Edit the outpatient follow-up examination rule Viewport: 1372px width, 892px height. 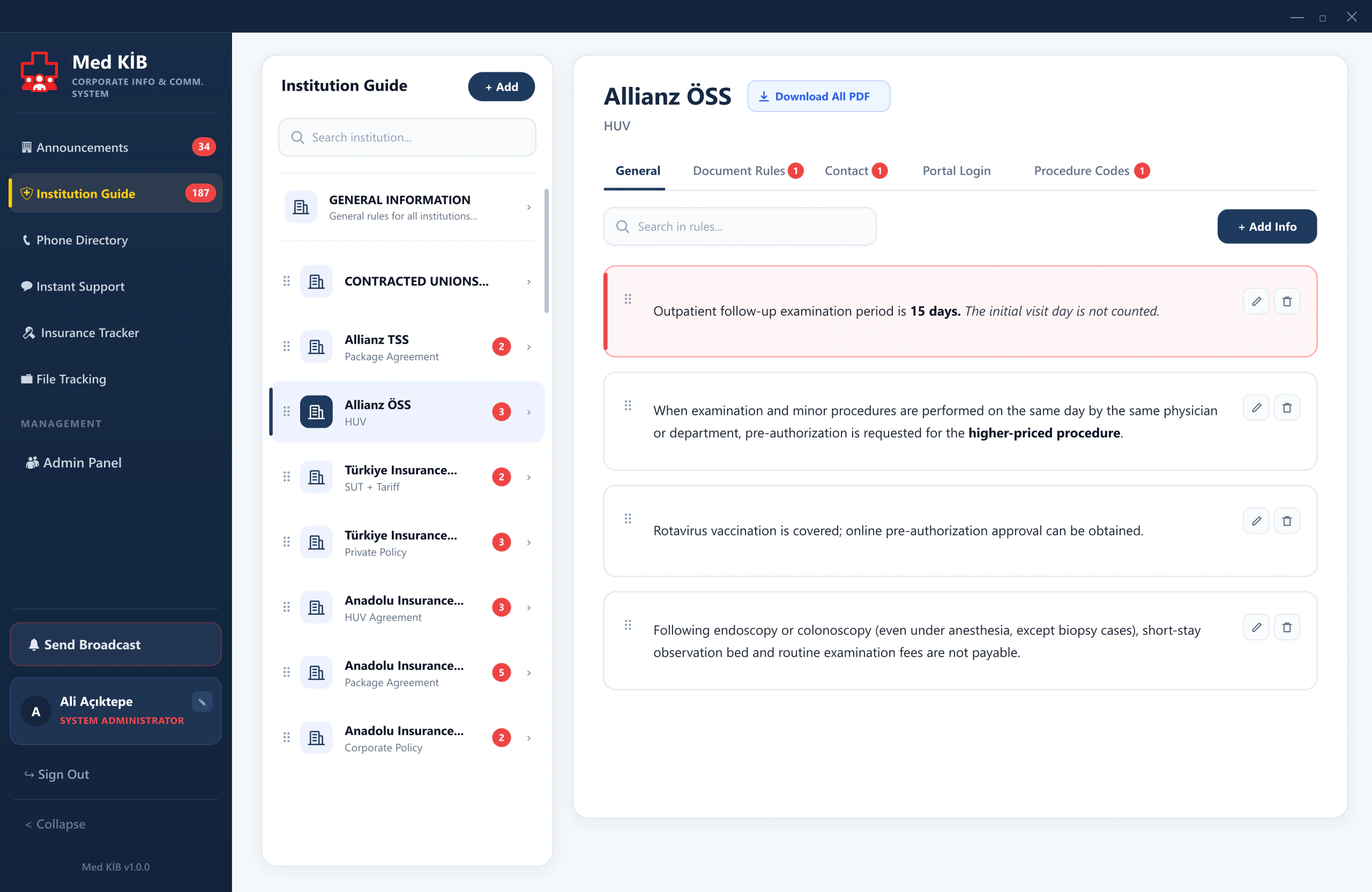tap(1256, 301)
